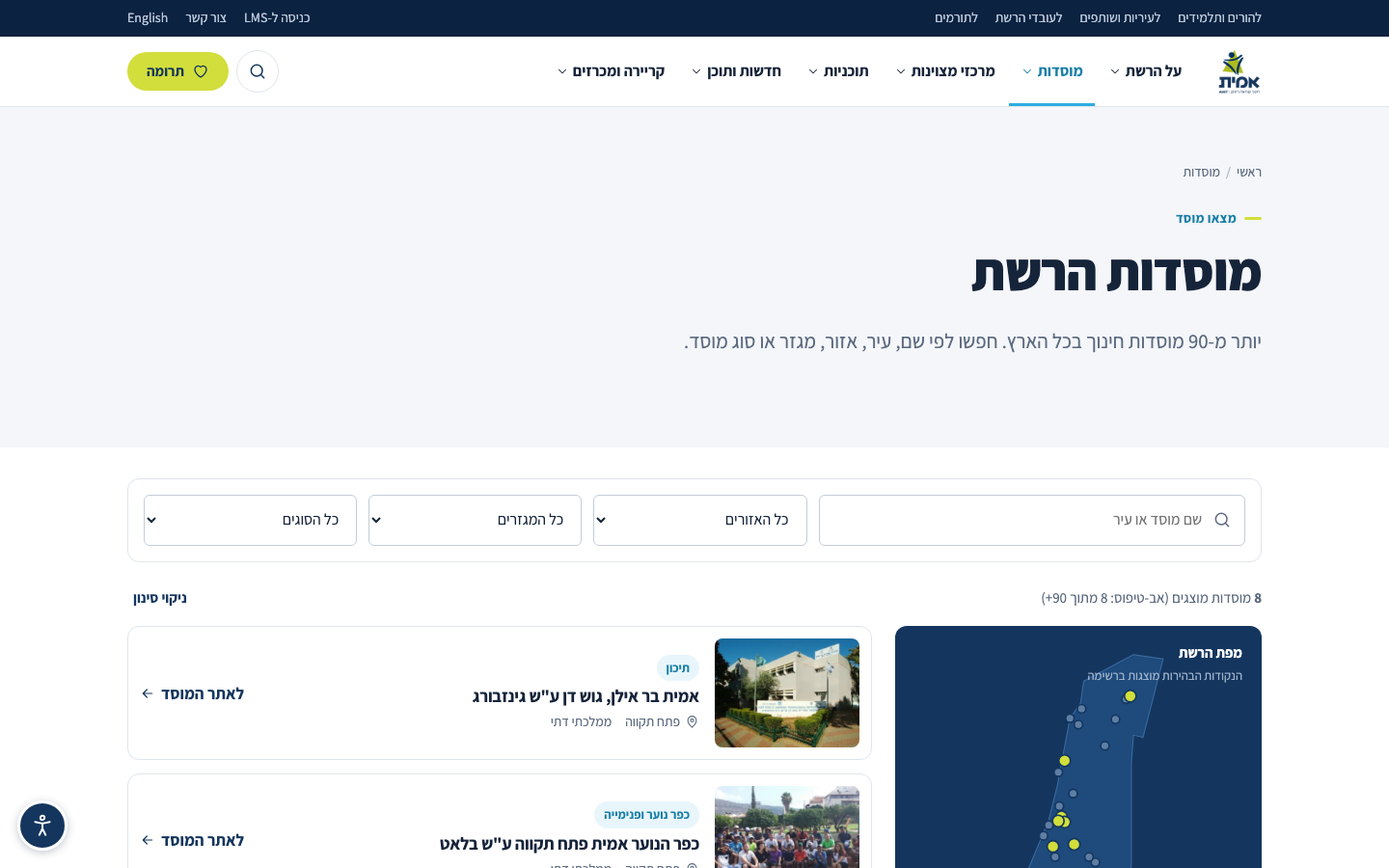Click the ראשי breadcrumb link
The image size is (1389, 868).
click(1249, 172)
